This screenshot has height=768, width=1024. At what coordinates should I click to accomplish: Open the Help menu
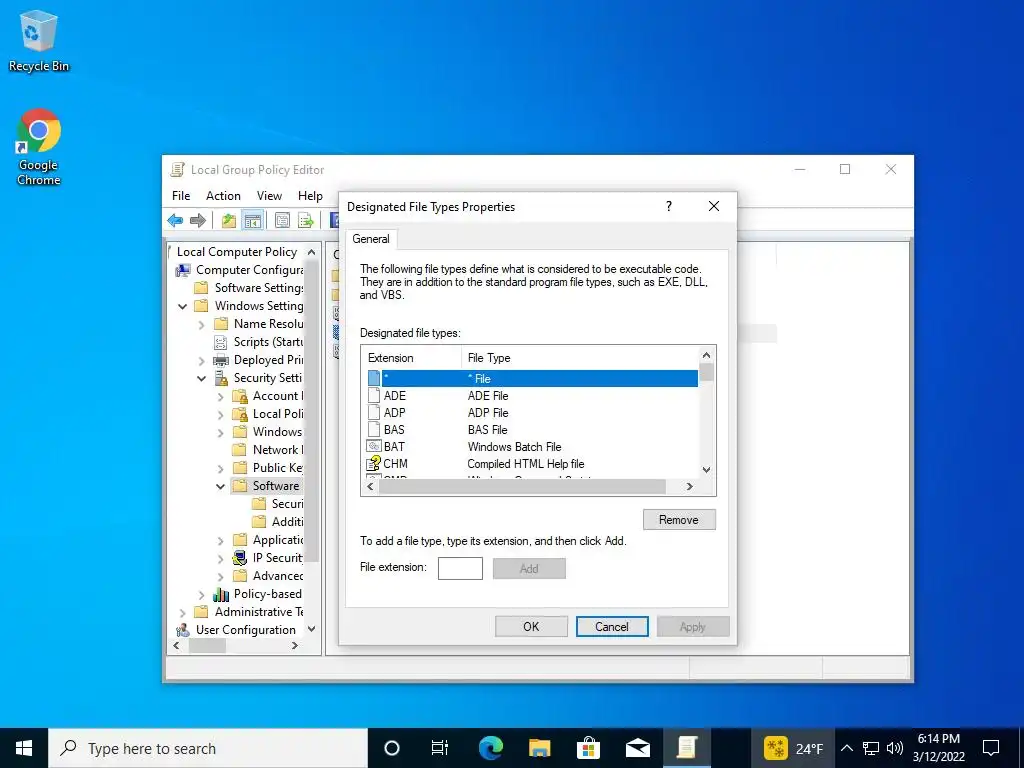(x=310, y=196)
